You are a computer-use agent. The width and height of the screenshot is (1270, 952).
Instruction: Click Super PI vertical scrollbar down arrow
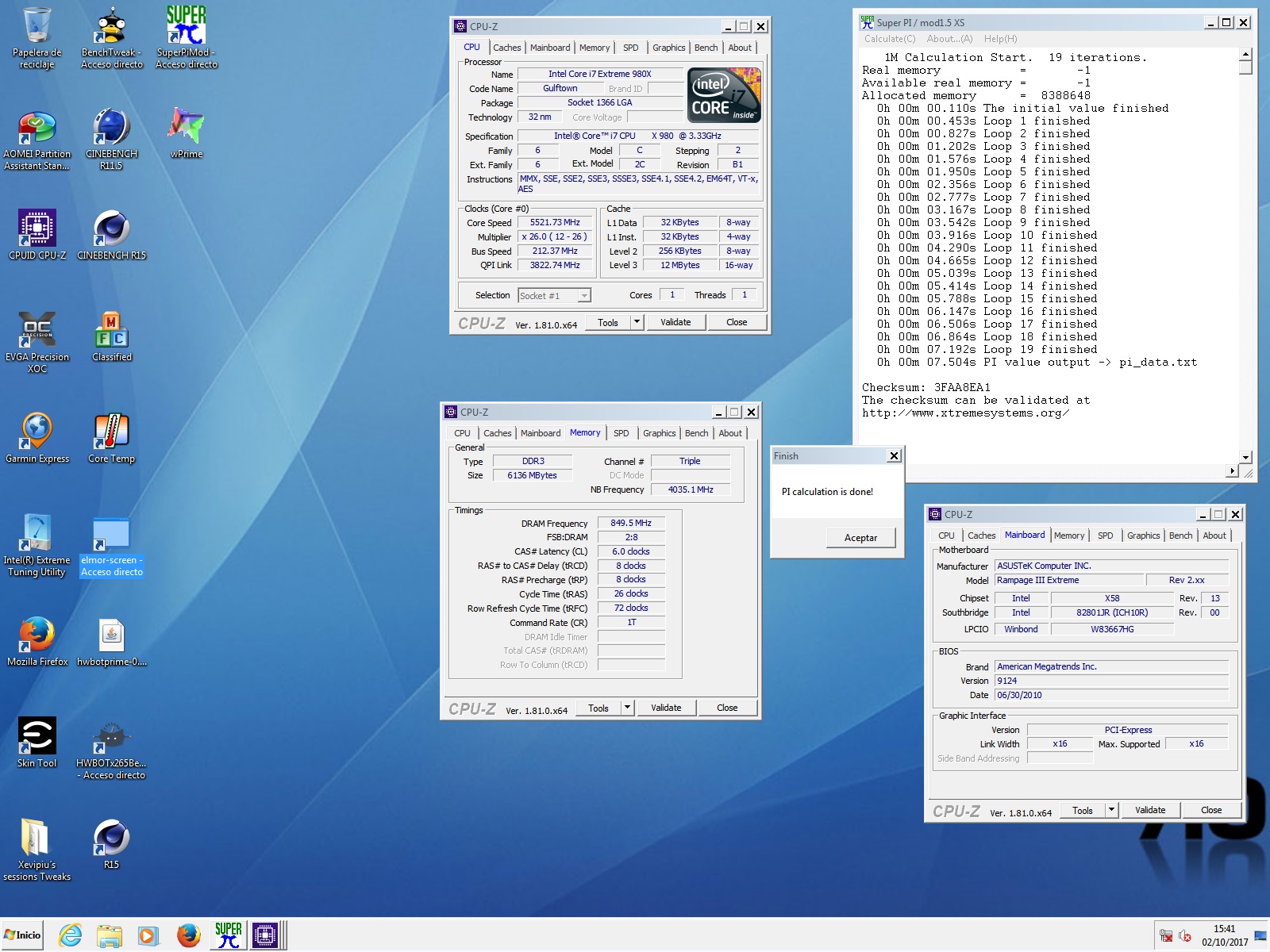click(1245, 457)
